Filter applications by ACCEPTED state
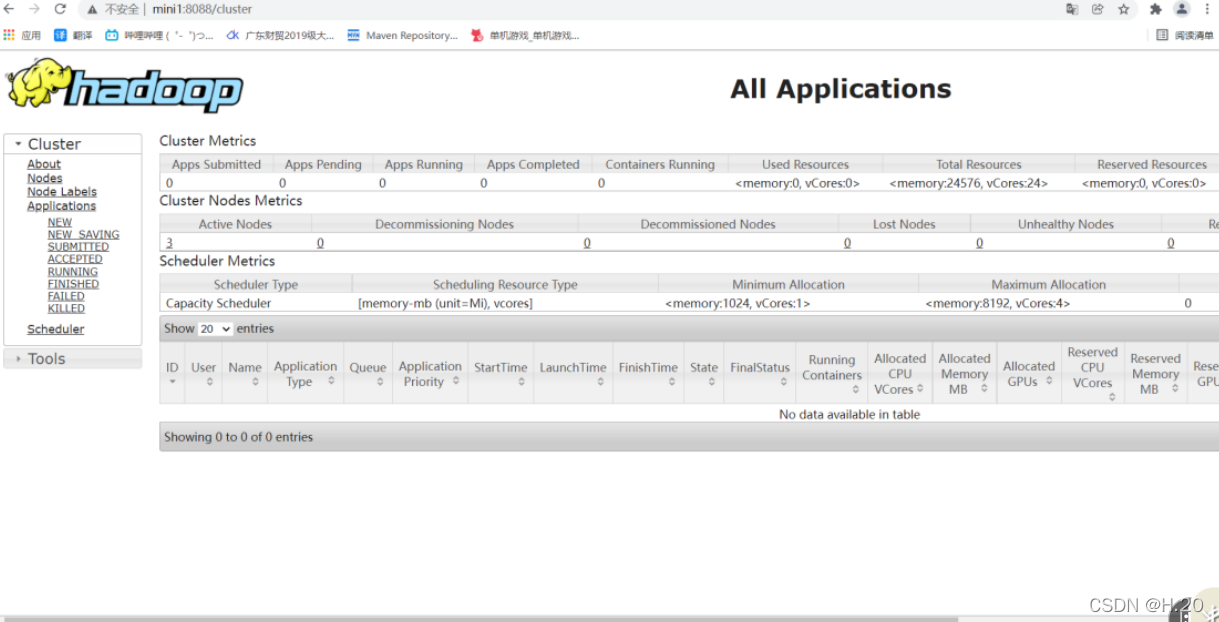 75,259
